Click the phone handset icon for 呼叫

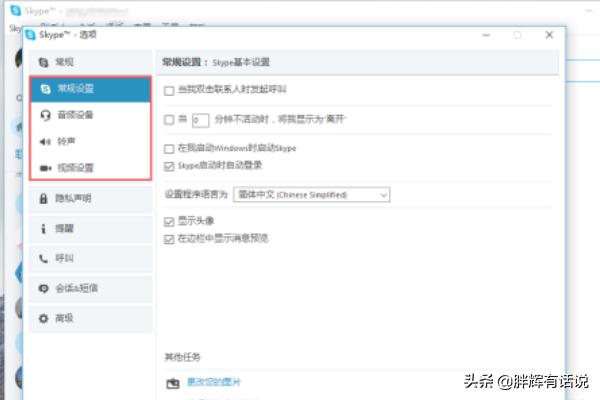[x=44, y=259]
